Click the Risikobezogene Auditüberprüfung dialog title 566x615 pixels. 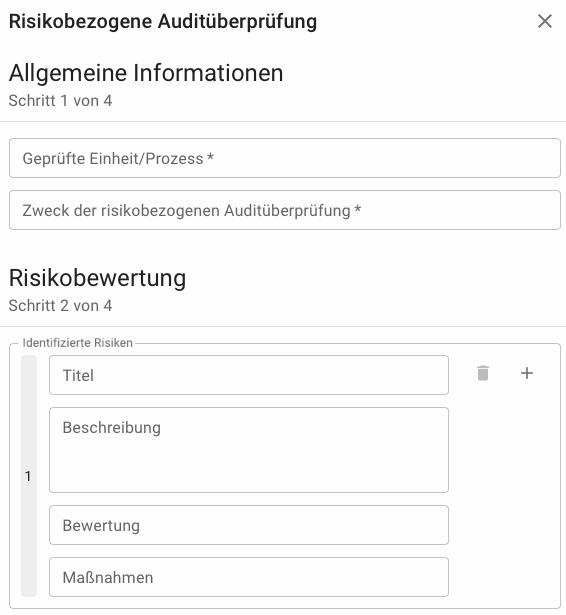163,22
